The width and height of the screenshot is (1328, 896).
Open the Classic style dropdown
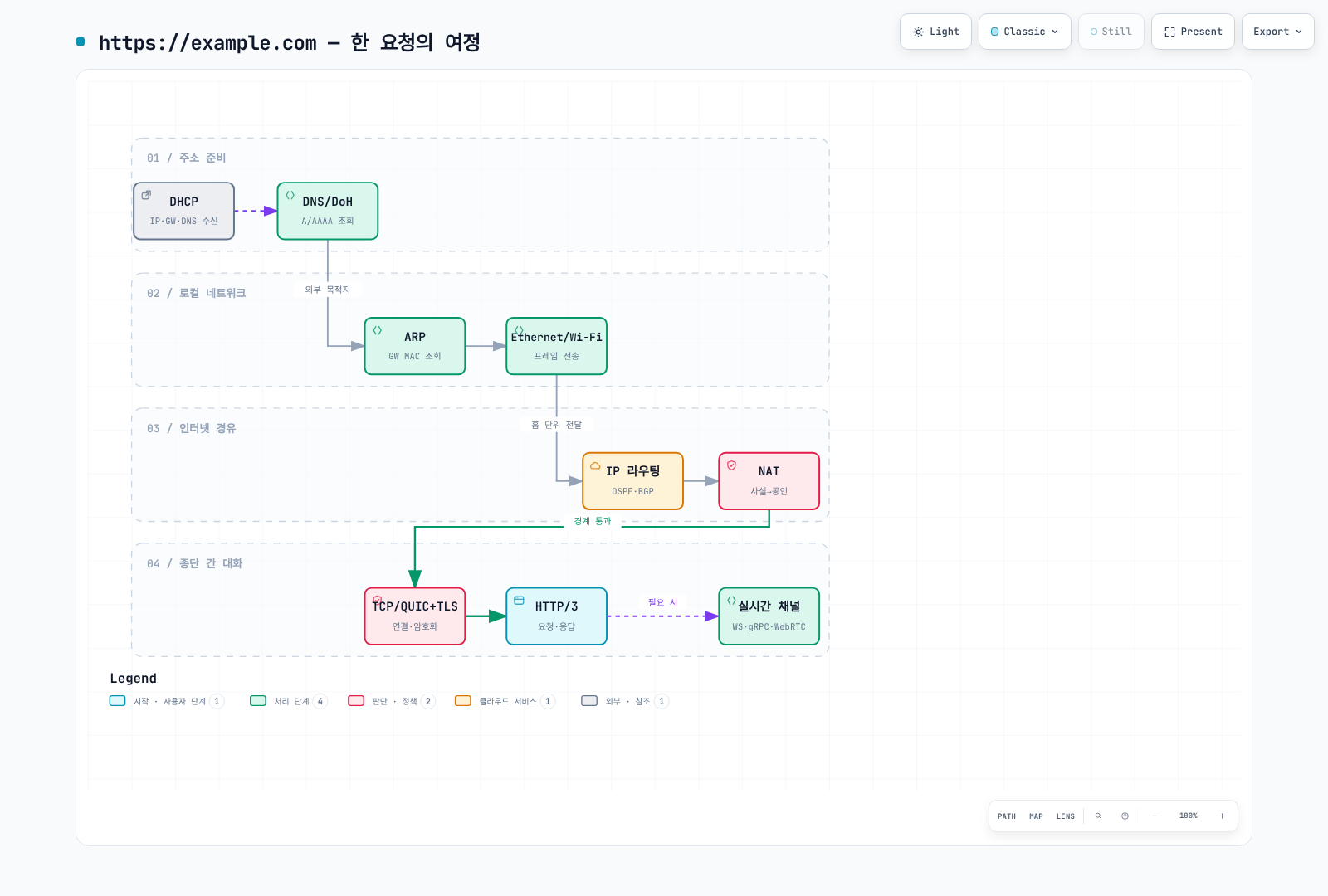tap(1024, 32)
